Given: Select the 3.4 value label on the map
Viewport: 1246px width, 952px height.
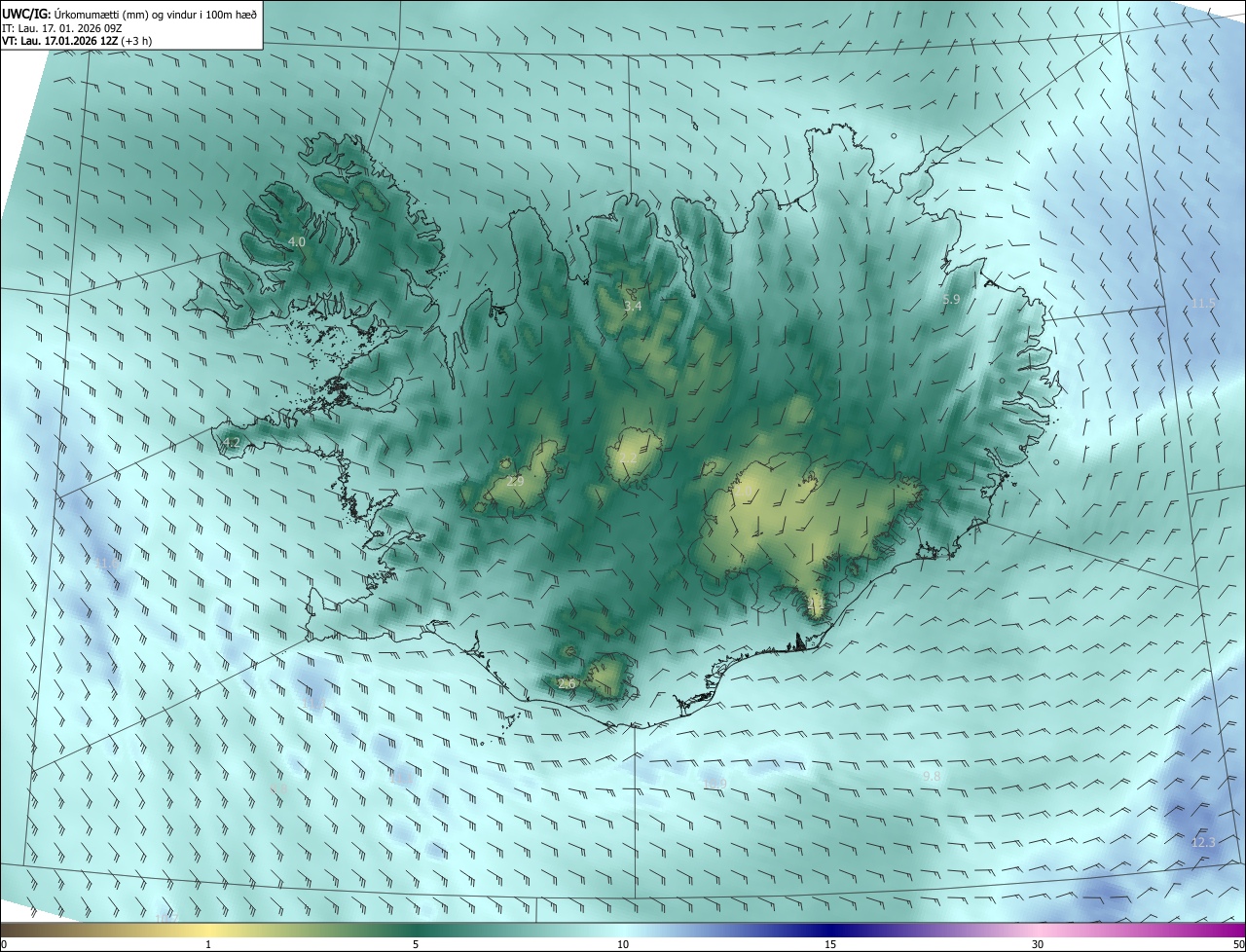Looking at the screenshot, I should 633,306.
